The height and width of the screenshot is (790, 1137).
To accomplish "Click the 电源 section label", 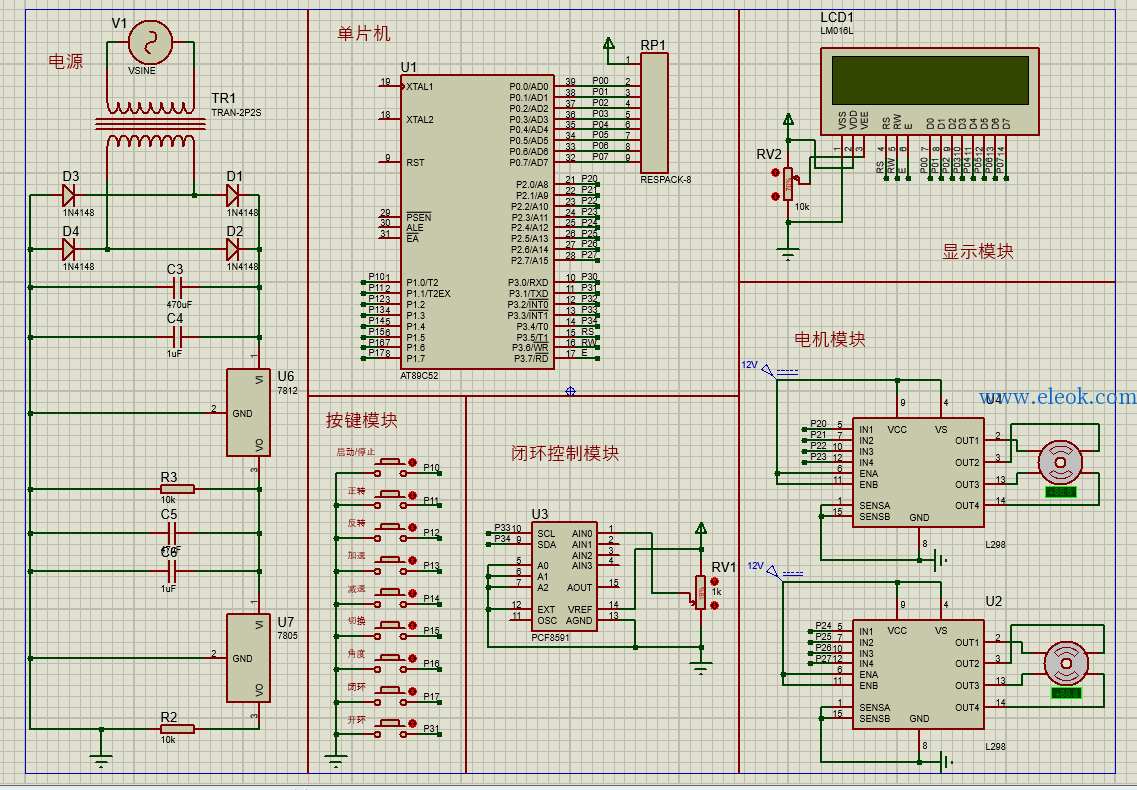I will tap(66, 62).
